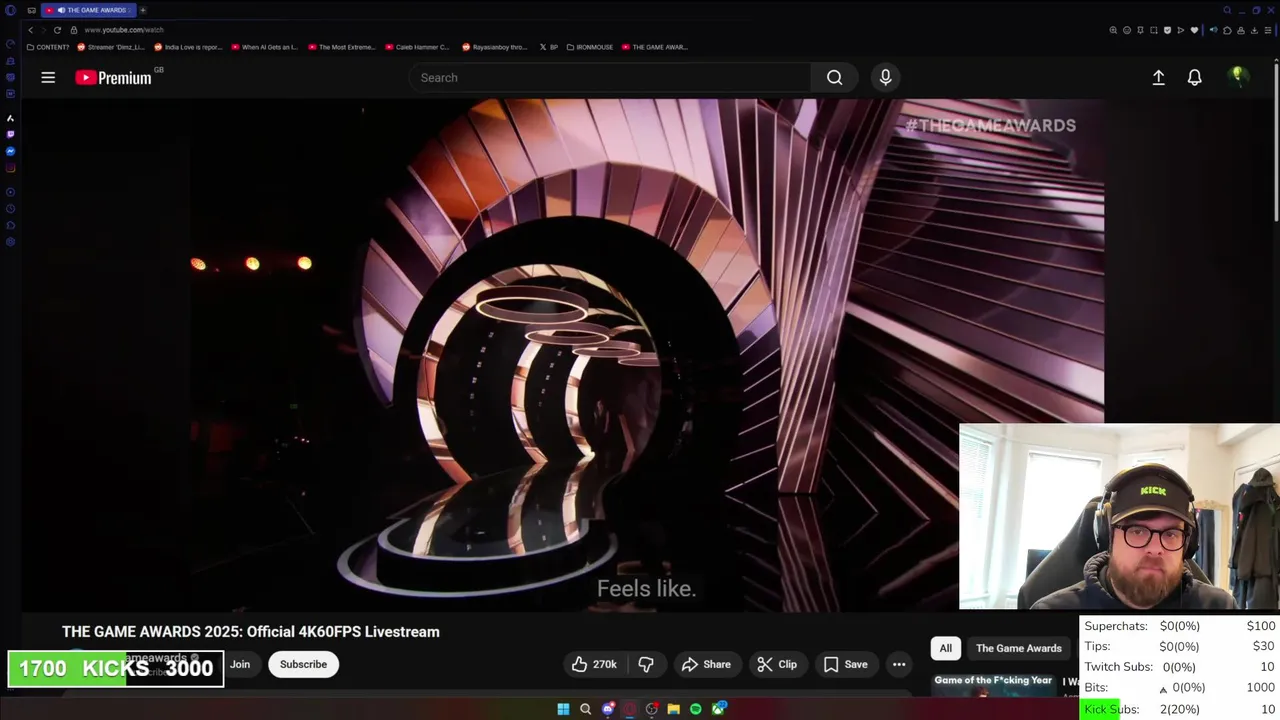The image size is (1280, 720).
Task: Open history clock in sidebar
Action: pos(10,209)
